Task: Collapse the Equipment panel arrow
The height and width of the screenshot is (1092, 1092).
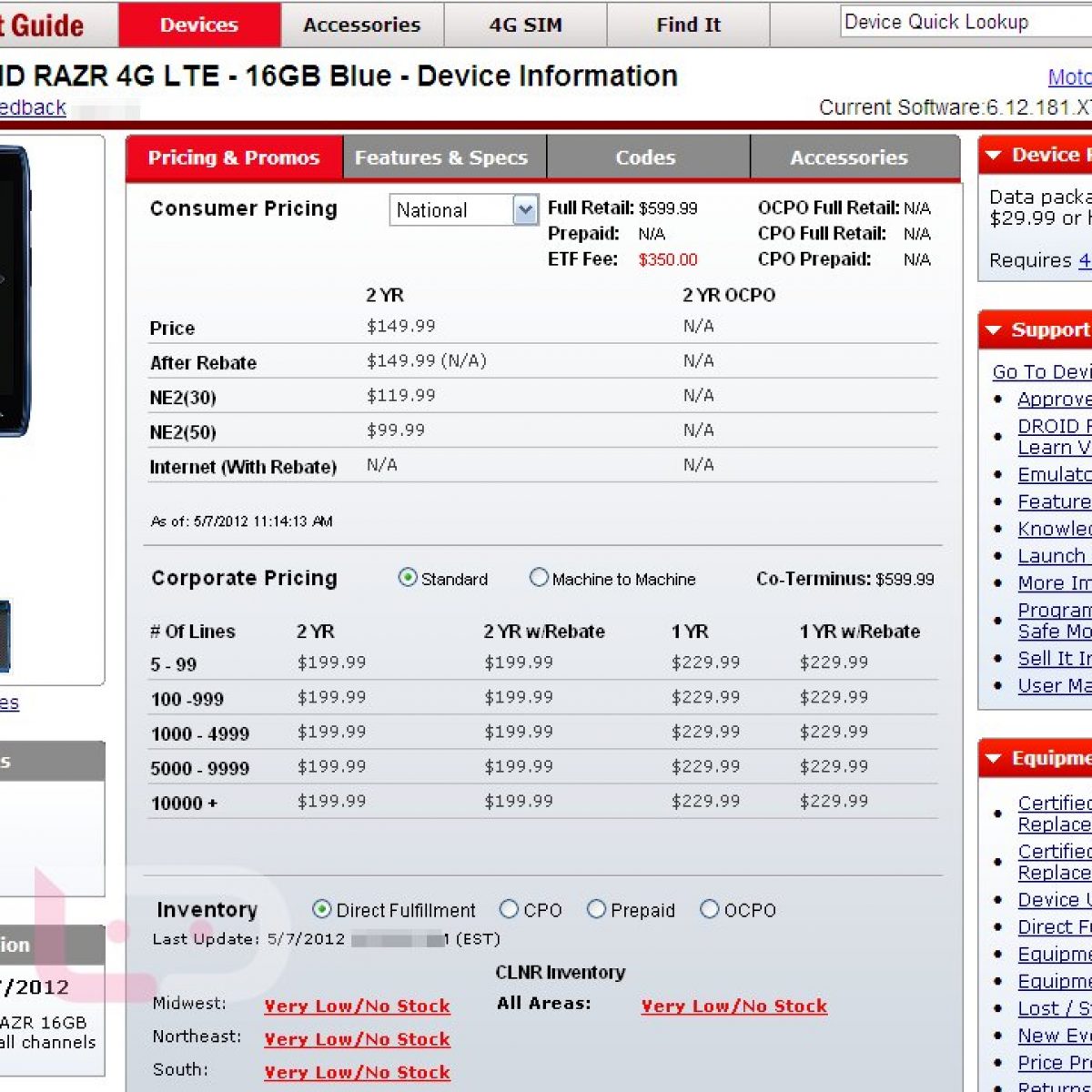Action: tap(994, 759)
